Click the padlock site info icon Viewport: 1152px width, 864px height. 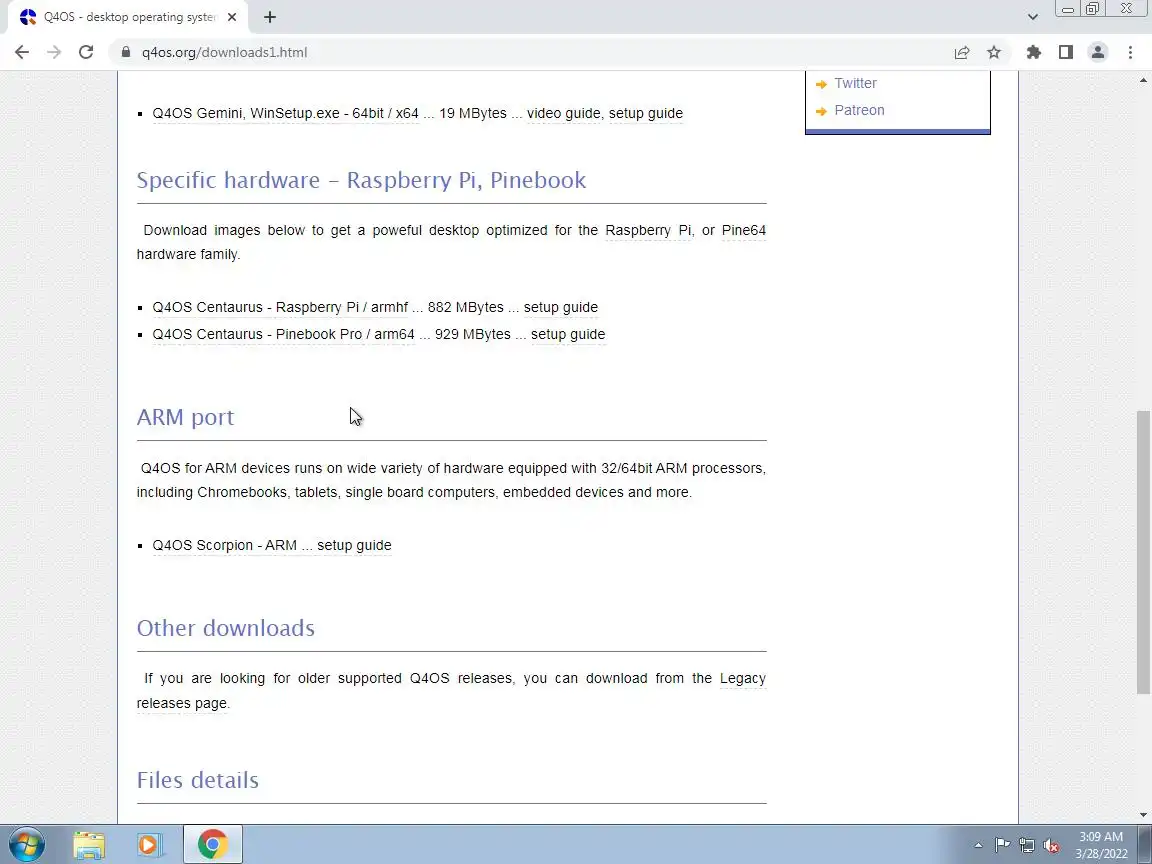pyautogui.click(x=126, y=52)
